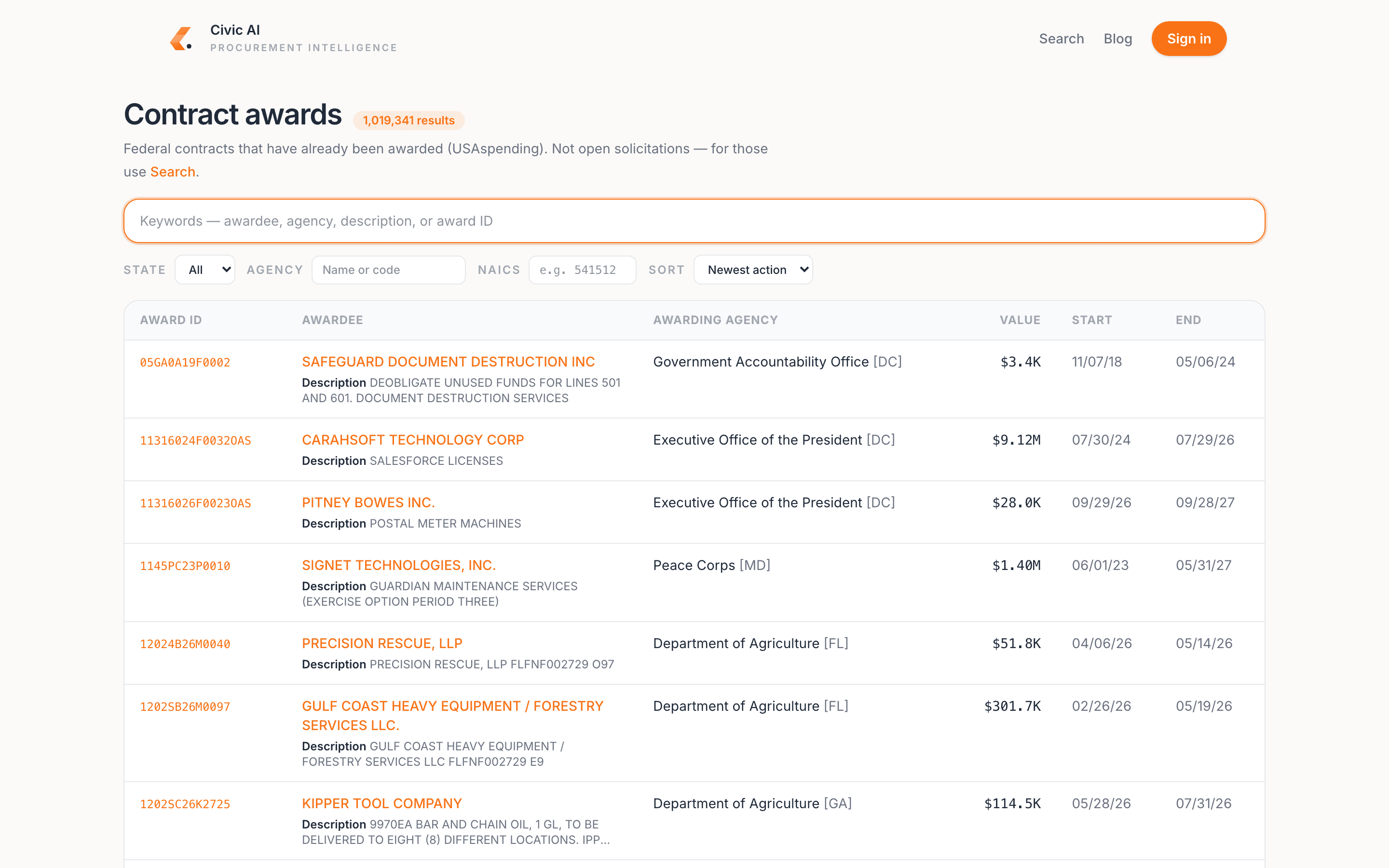This screenshot has height=868, width=1389.
Task: Click the Guardian Maintenance Services description
Action: point(439,594)
